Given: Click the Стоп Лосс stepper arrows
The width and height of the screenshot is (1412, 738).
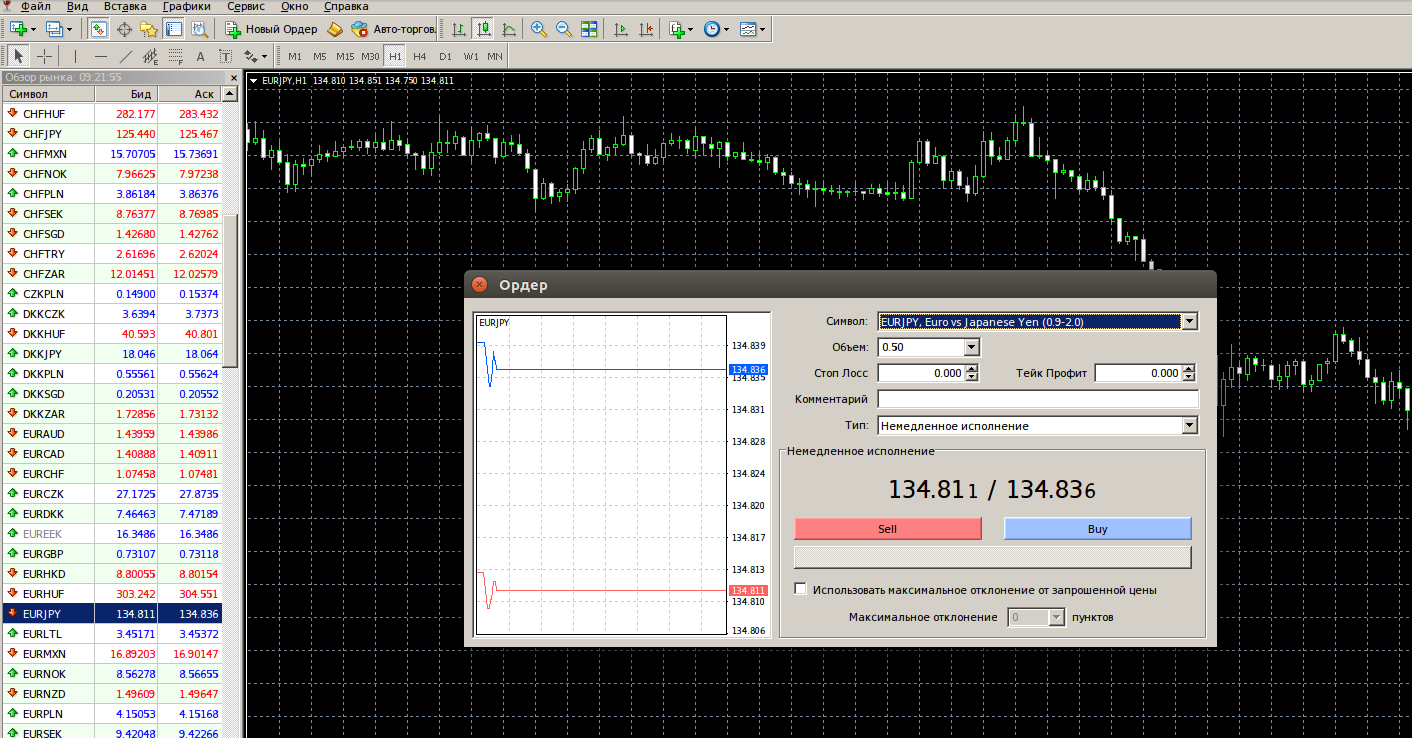Looking at the screenshot, I should coord(972,373).
